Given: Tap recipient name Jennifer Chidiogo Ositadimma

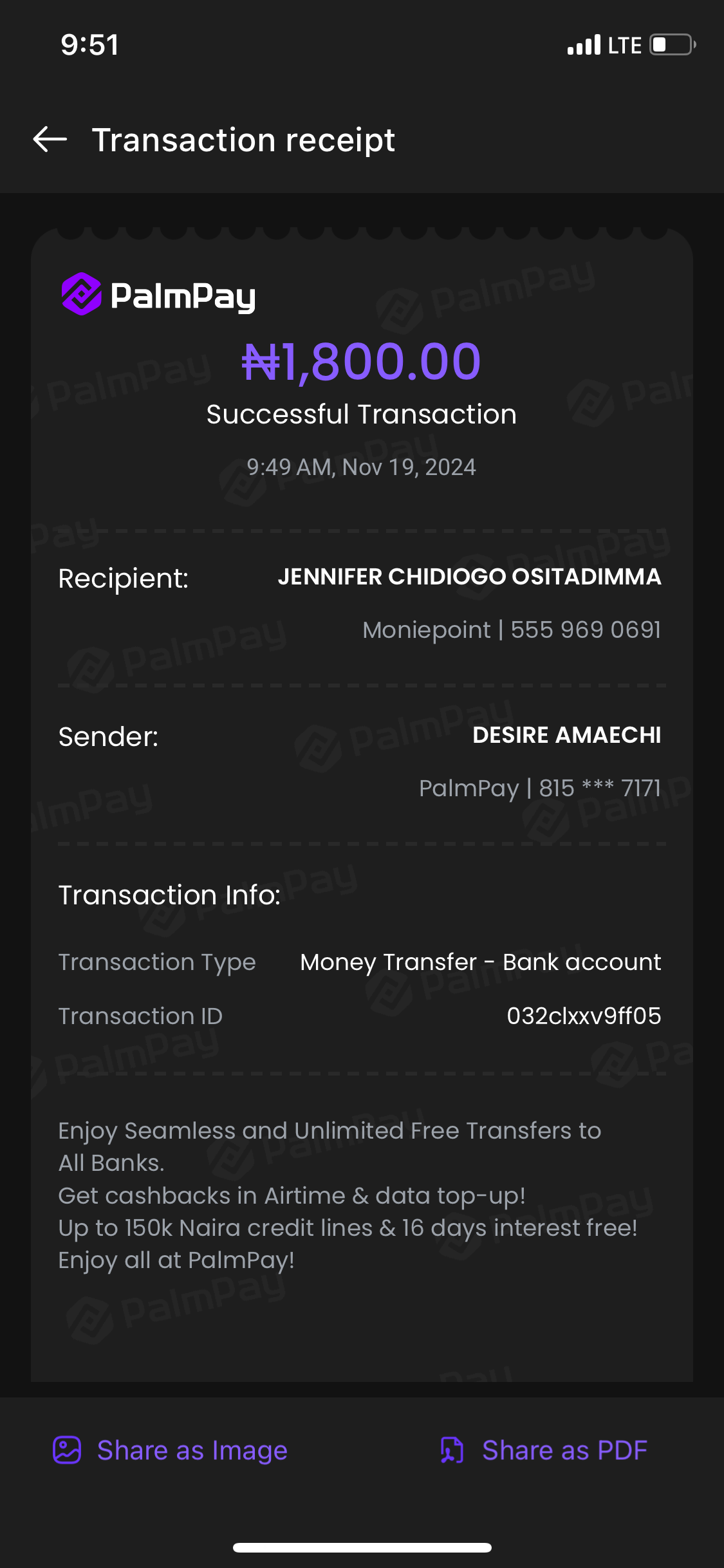Looking at the screenshot, I should coord(469,577).
